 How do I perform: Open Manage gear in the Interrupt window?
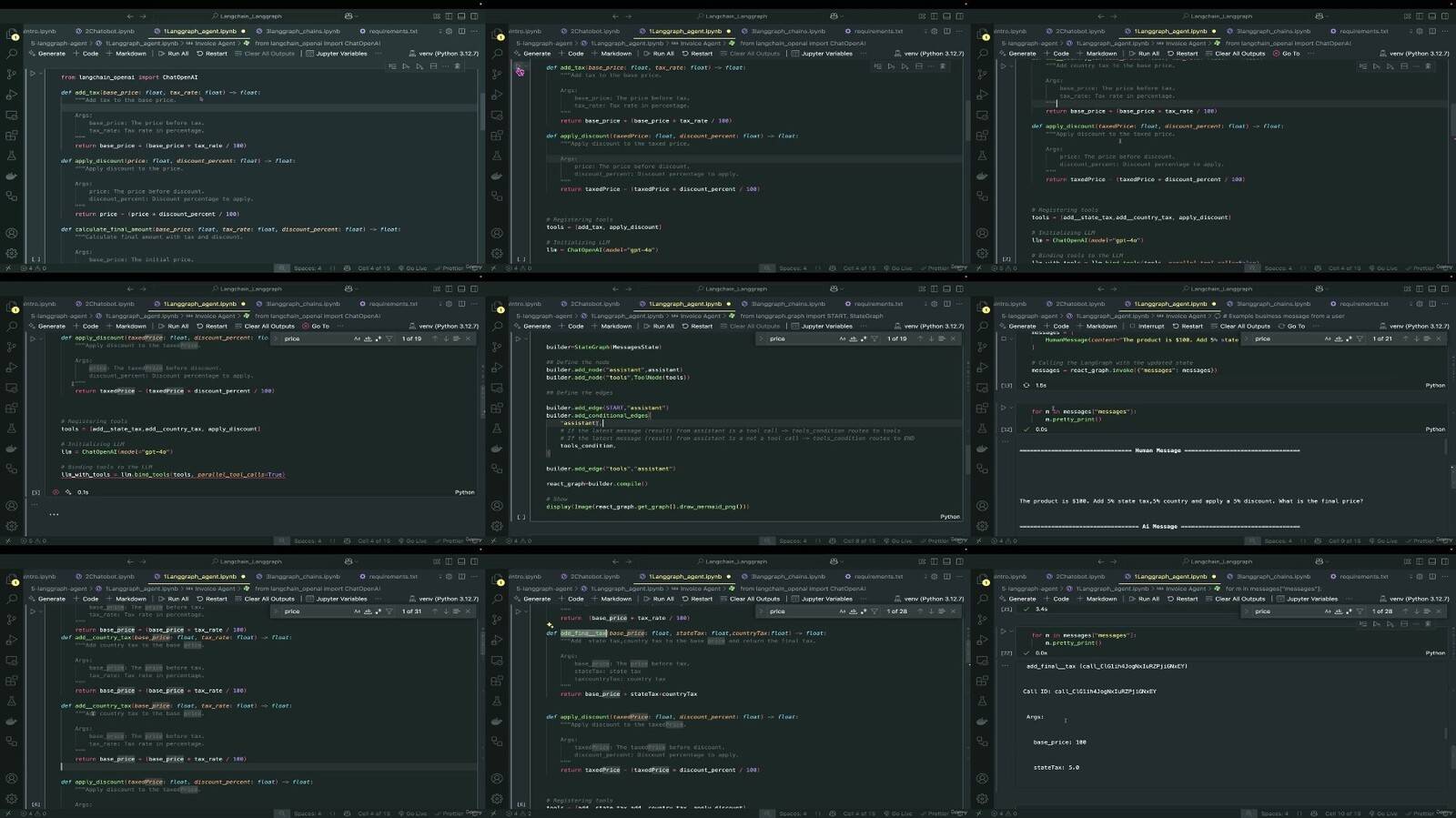tap(982, 526)
